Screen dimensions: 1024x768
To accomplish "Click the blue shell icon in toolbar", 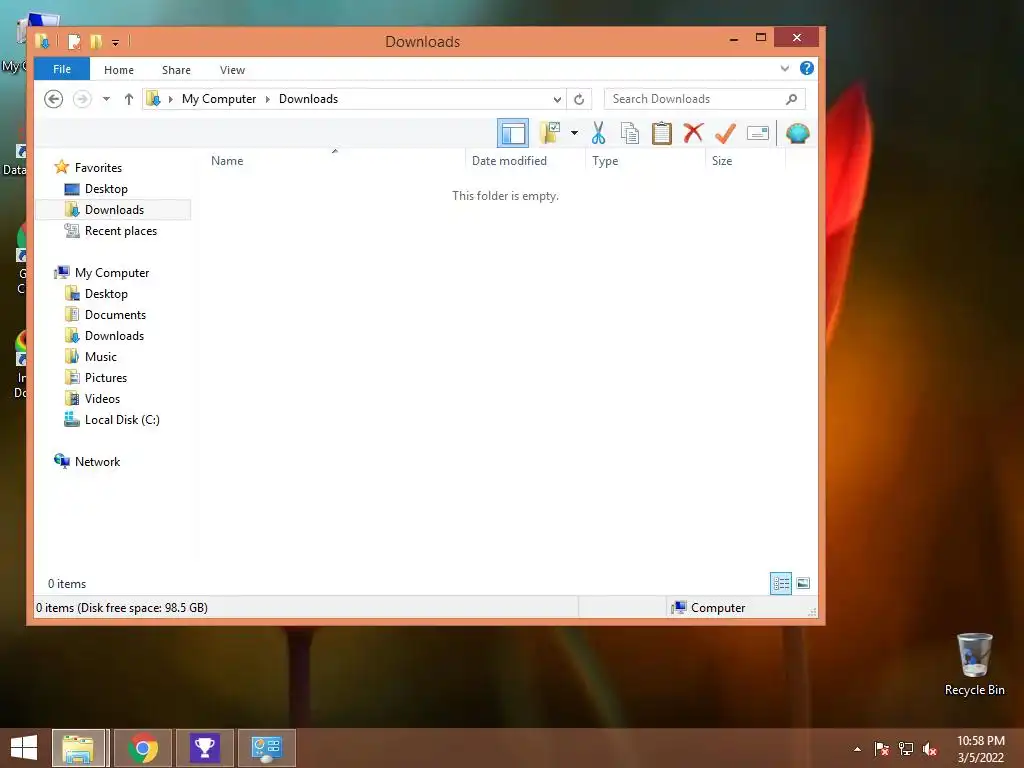I will (x=797, y=133).
